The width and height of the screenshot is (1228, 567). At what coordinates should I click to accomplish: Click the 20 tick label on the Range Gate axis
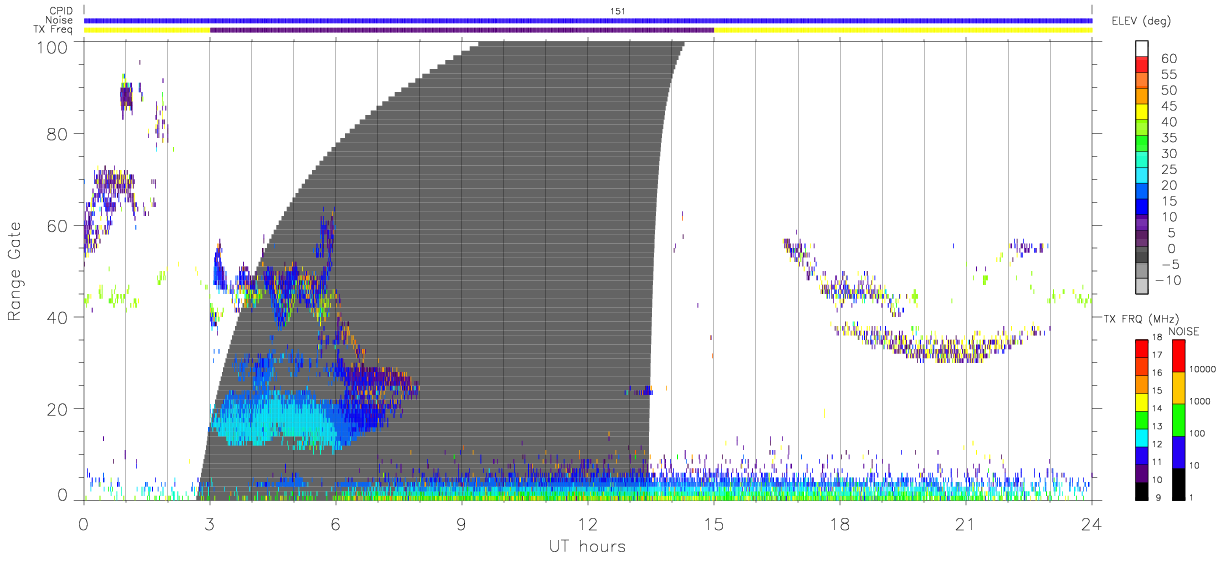(x=58, y=410)
